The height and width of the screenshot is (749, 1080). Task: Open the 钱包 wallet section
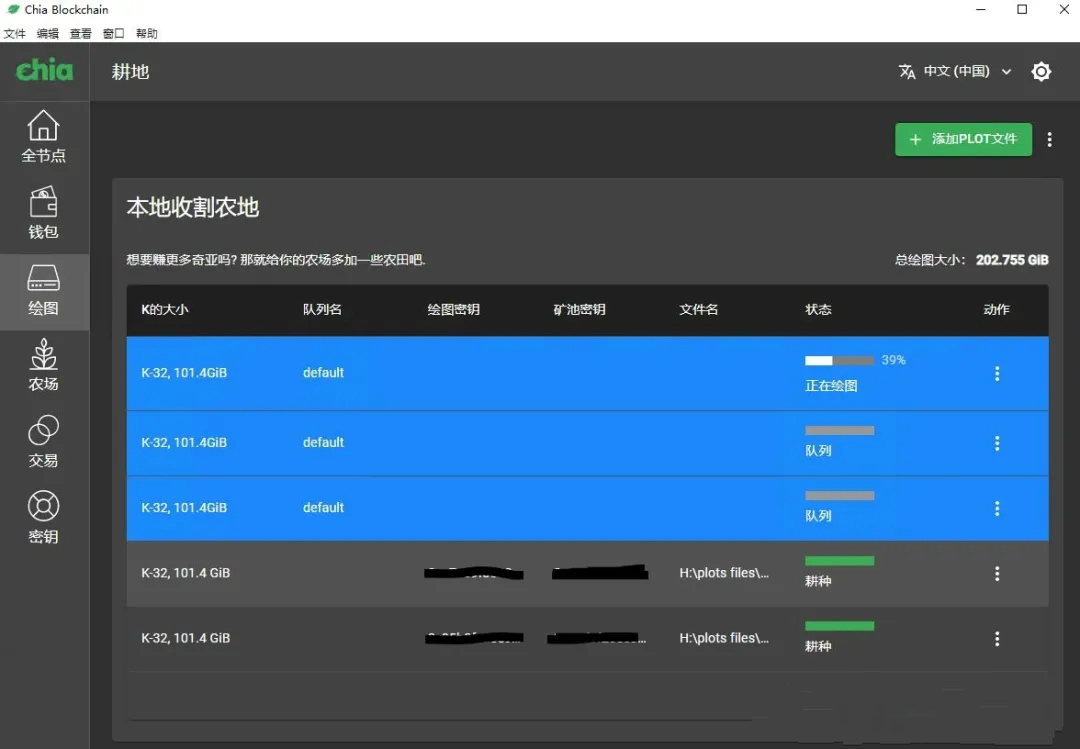click(43, 213)
